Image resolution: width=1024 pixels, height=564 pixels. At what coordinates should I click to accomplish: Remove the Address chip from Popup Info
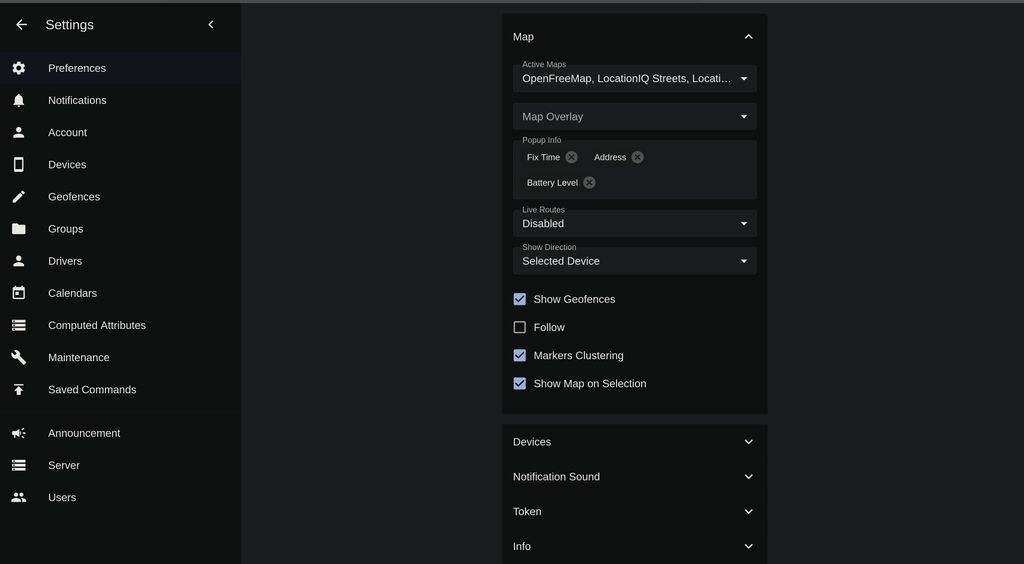[637, 157]
